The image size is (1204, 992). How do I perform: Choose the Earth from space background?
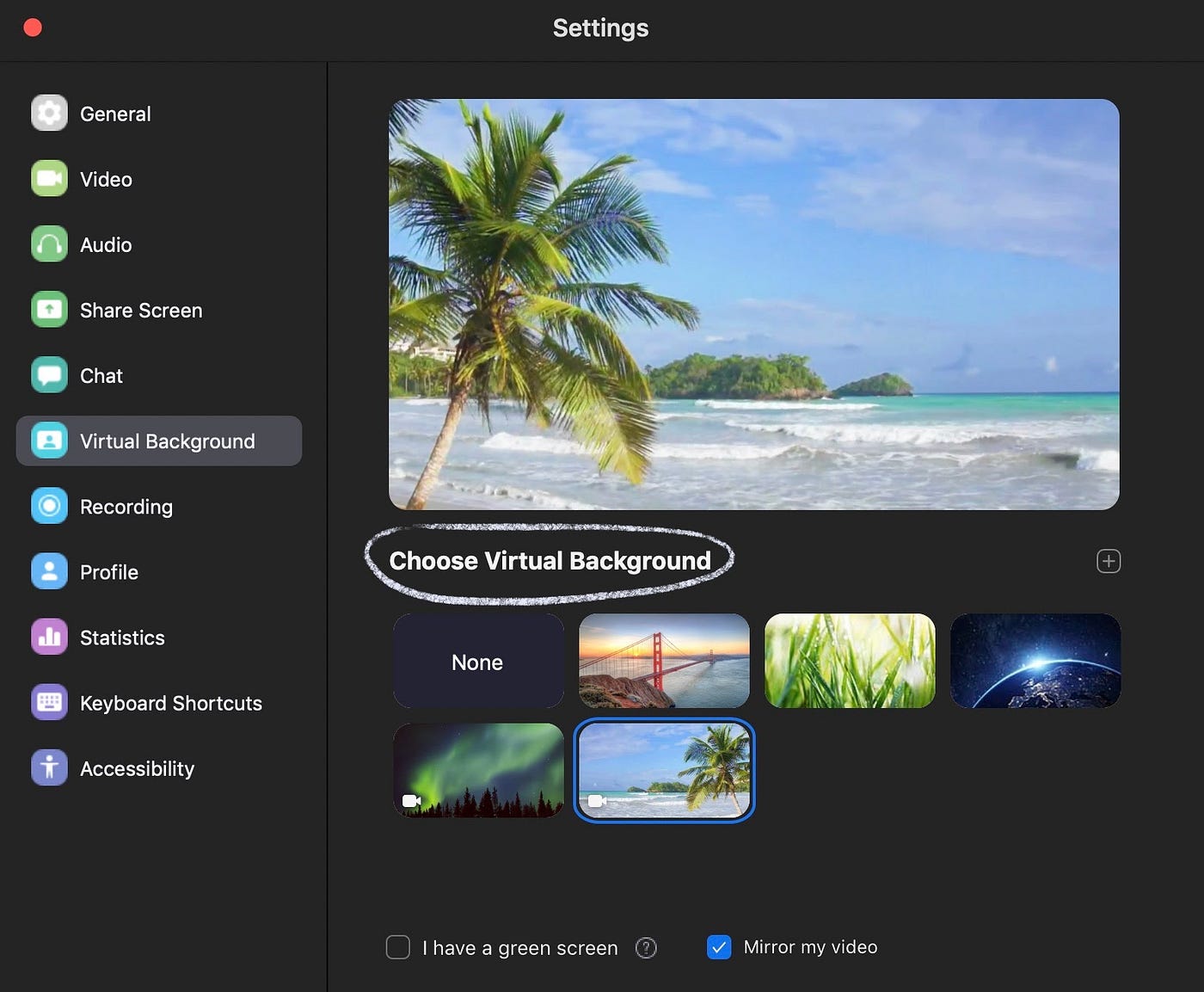click(x=1035, y=661)
